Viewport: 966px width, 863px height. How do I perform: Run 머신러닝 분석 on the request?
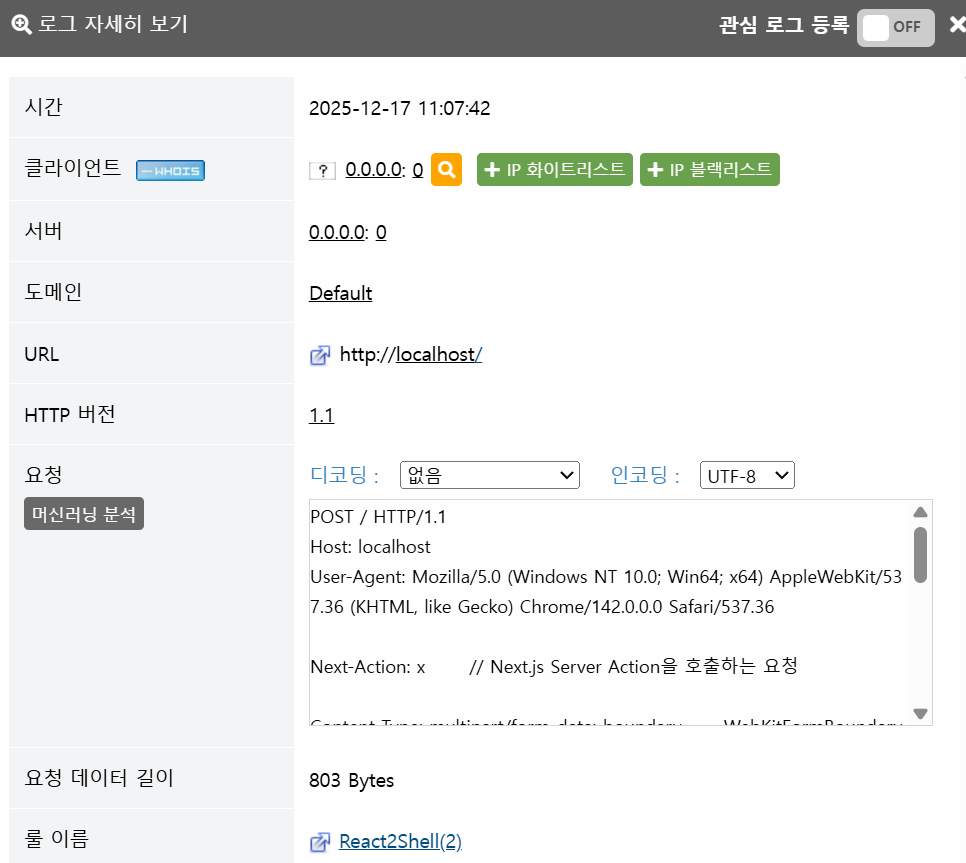[x=84, y=514]
